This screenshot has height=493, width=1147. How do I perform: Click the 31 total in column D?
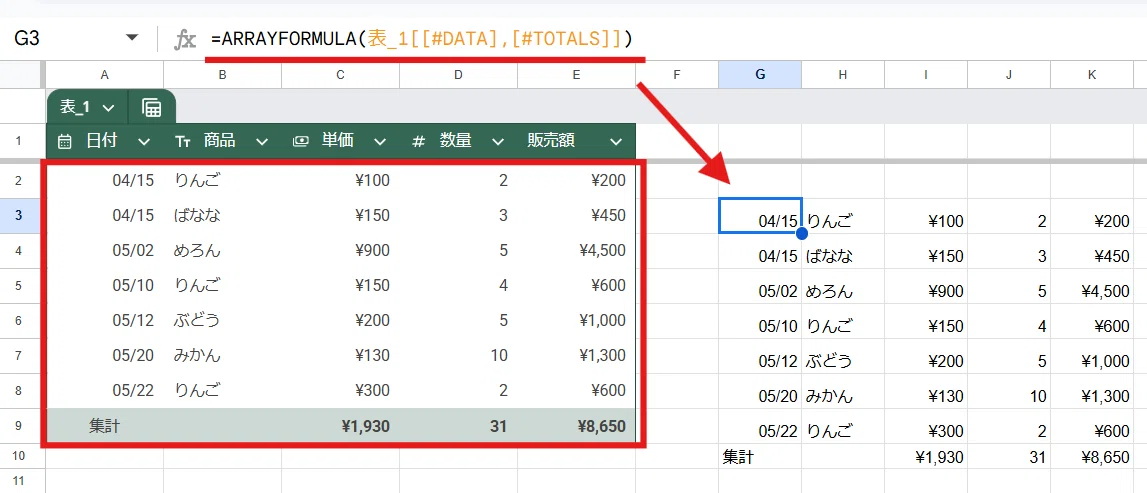(499, 426)
